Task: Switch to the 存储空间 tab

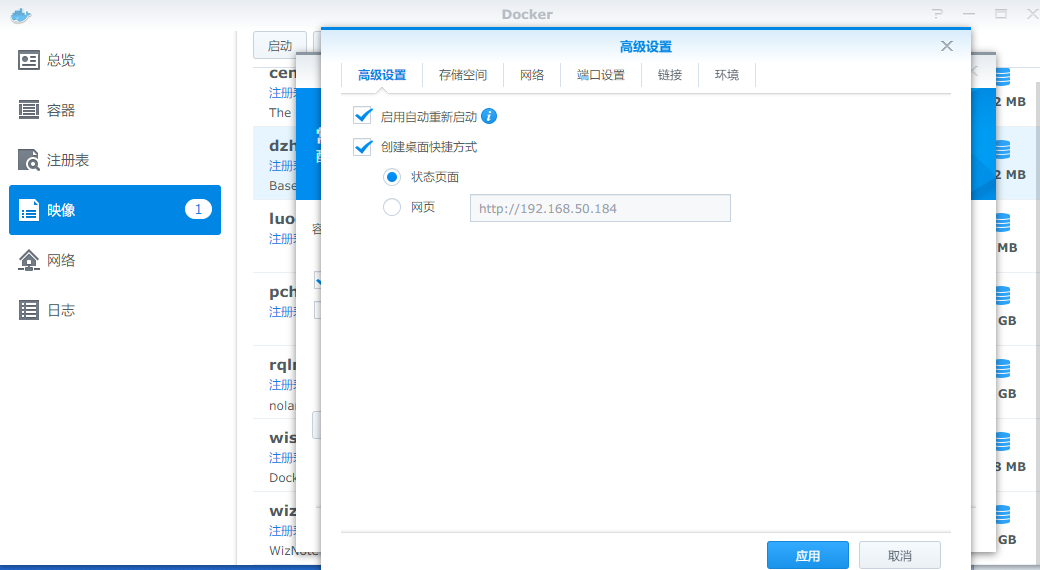Action: pos(463,75)
